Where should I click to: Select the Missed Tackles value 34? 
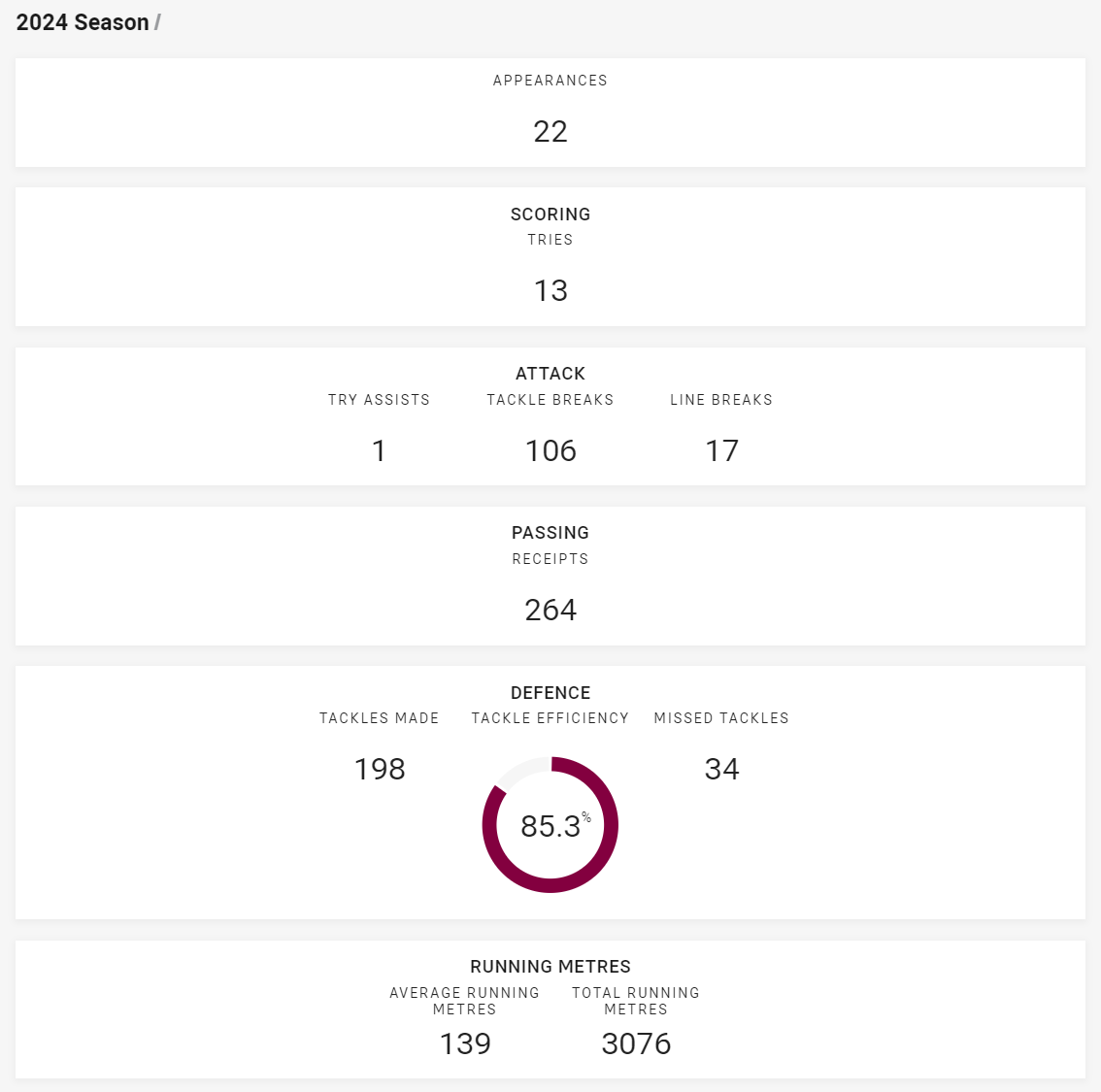(x=721, y=769)
